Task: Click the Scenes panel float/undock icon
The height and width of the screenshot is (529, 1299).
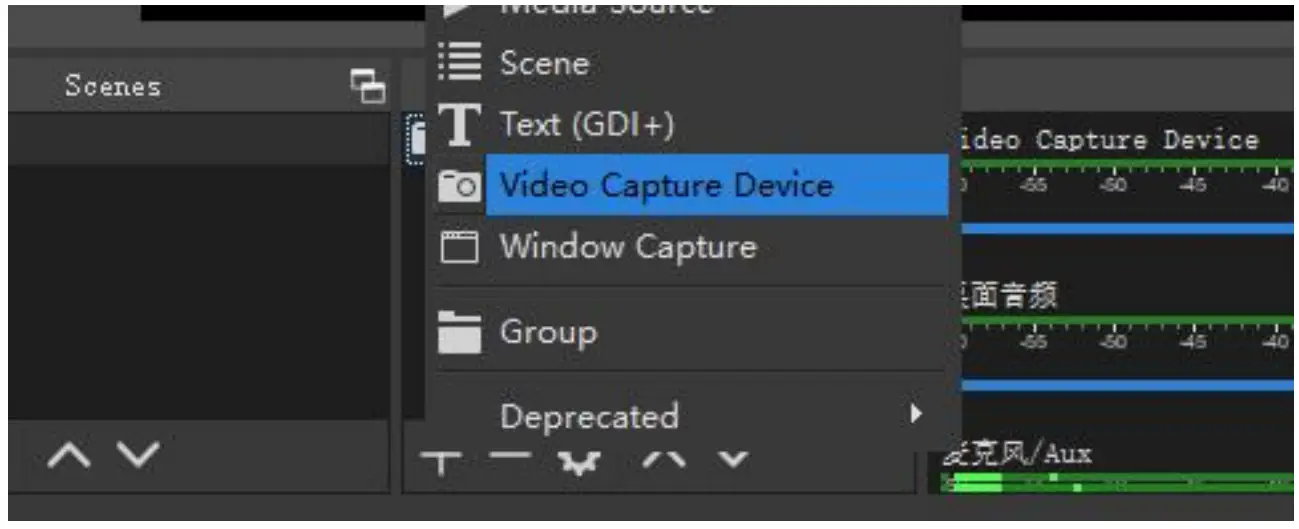Action: (x=368, y=86)
